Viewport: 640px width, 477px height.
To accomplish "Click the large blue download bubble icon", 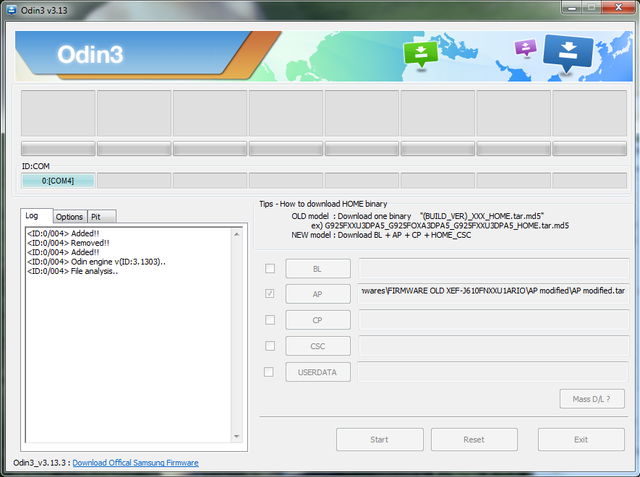I will 568,53.
